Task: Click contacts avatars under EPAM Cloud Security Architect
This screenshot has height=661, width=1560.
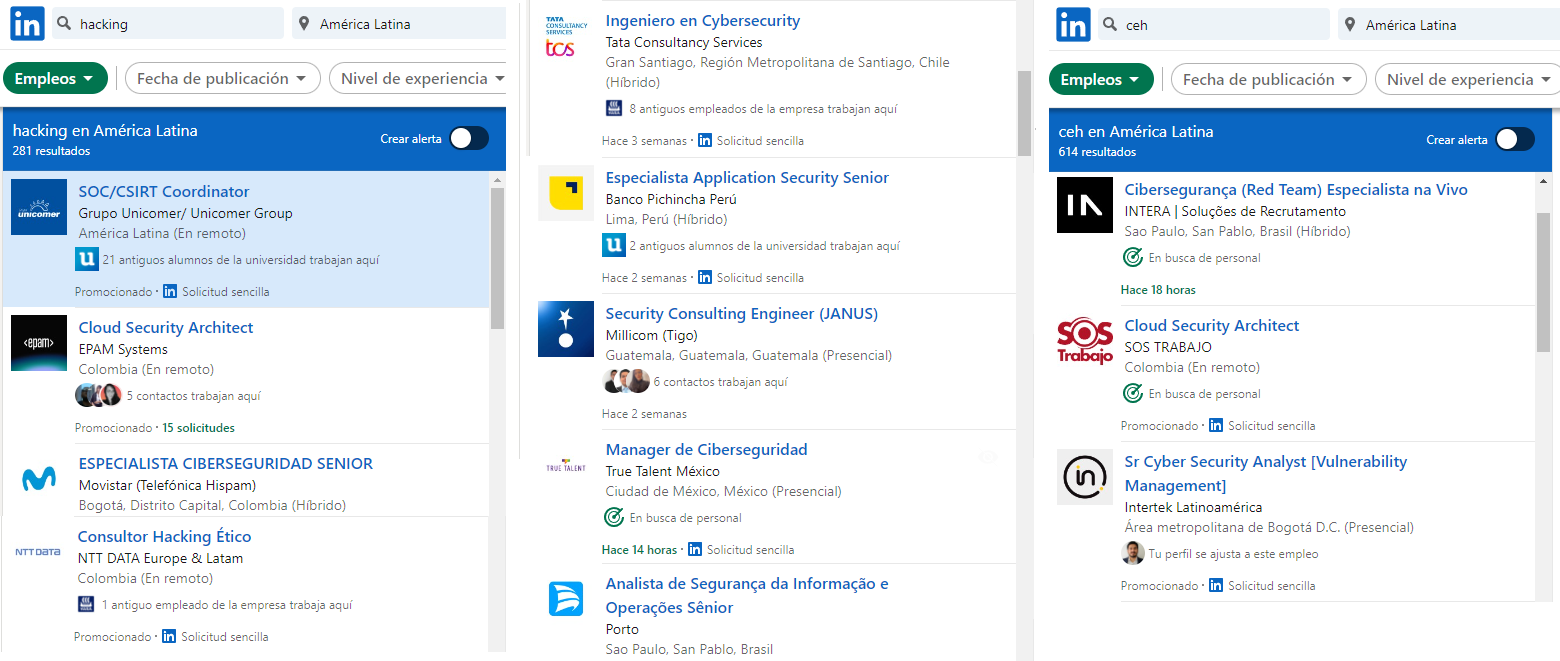Action: click(x=98, y=395)
